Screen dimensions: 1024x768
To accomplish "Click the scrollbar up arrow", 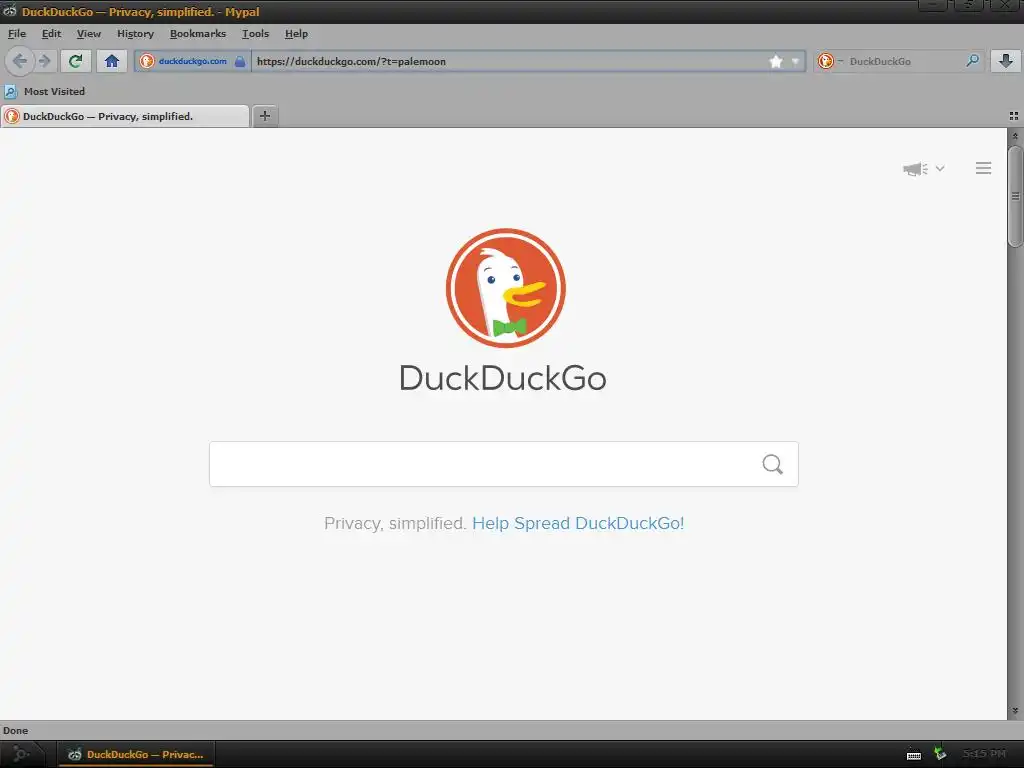I will (1015, 136).
